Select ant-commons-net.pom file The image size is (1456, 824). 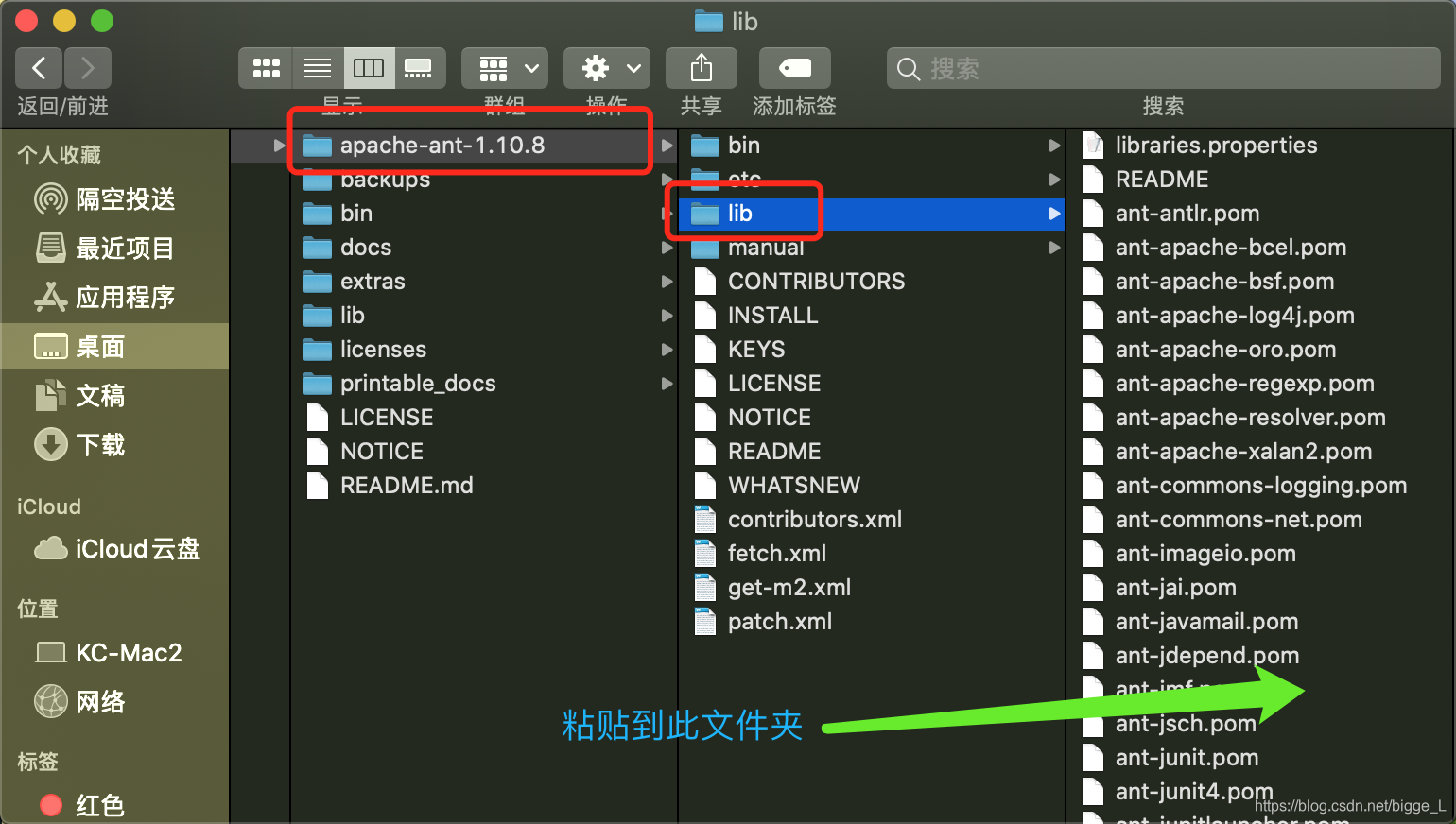pos(1260,520)
